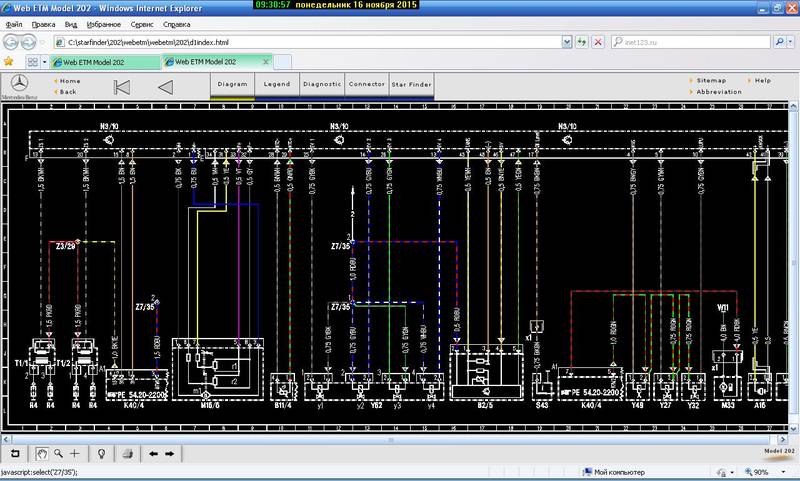
Task: Click the Mercedes-Benz star logo
Action: (19, 83)
